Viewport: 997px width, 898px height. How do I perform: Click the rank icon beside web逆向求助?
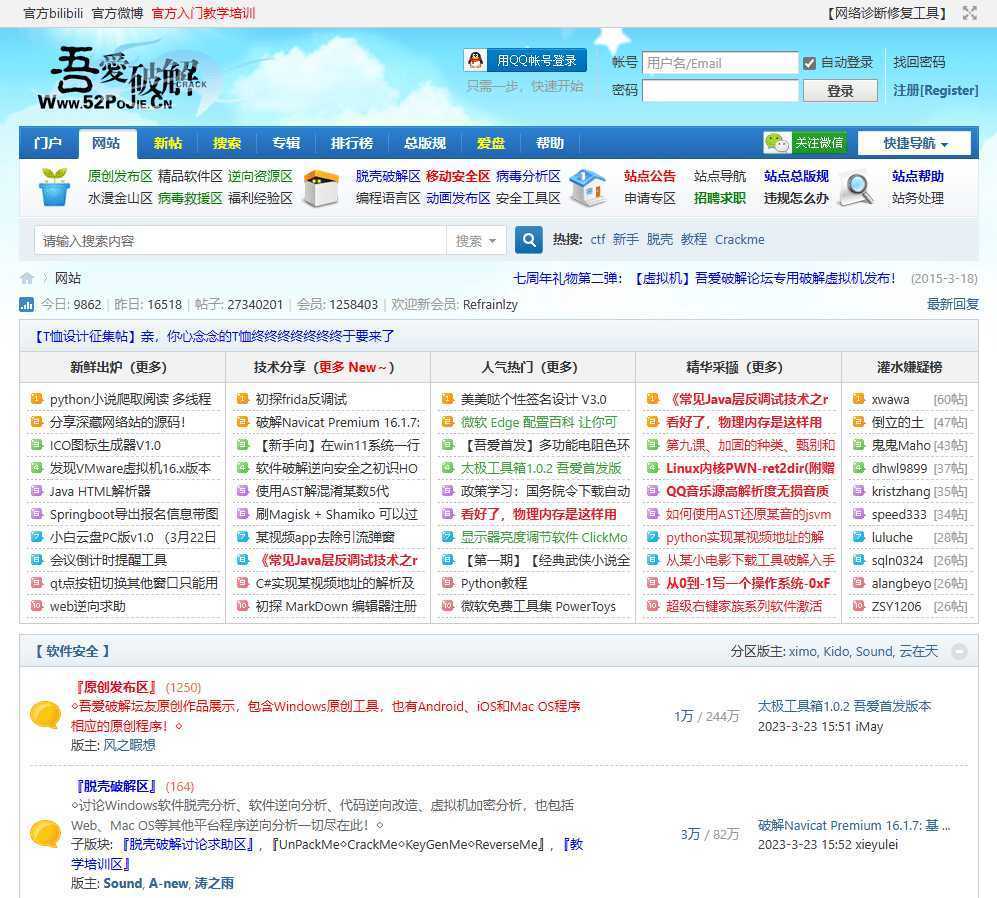coord(37,605)
